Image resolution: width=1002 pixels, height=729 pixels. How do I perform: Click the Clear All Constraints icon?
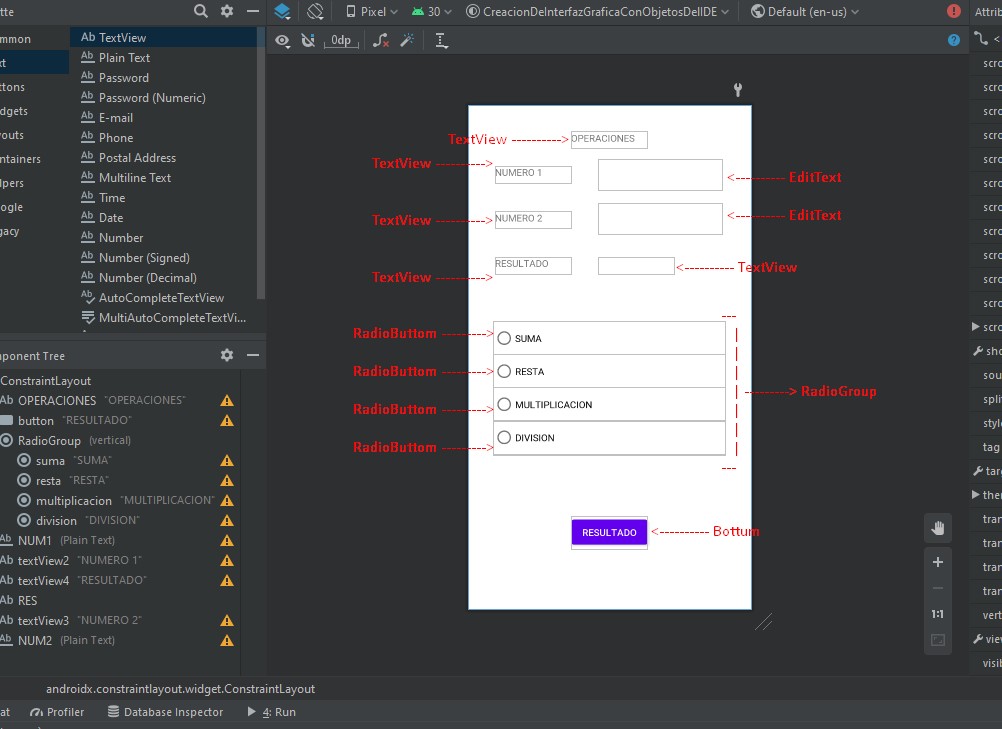click(x=379, y=40)
